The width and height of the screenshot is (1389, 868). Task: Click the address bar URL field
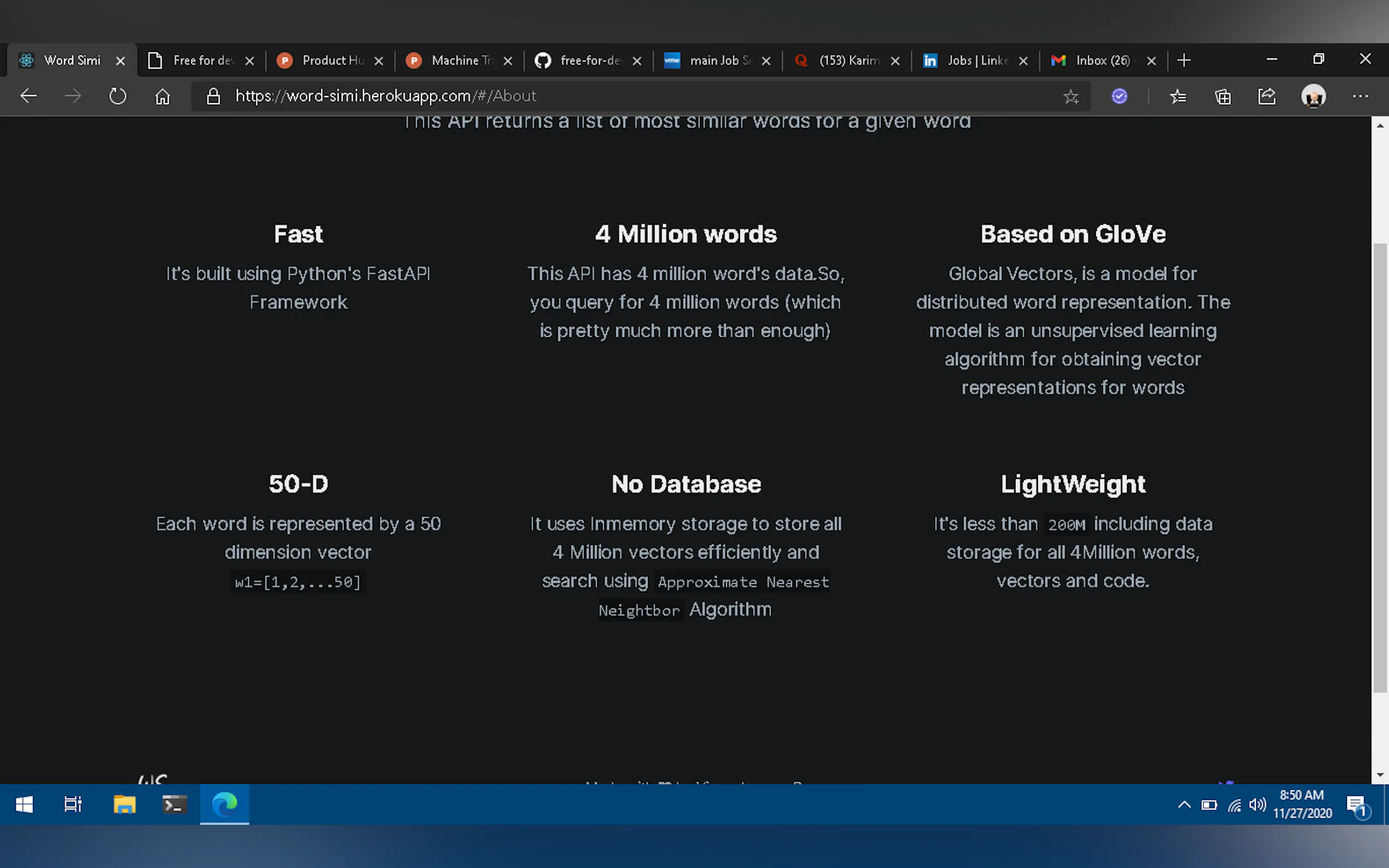tap(632, 96)
